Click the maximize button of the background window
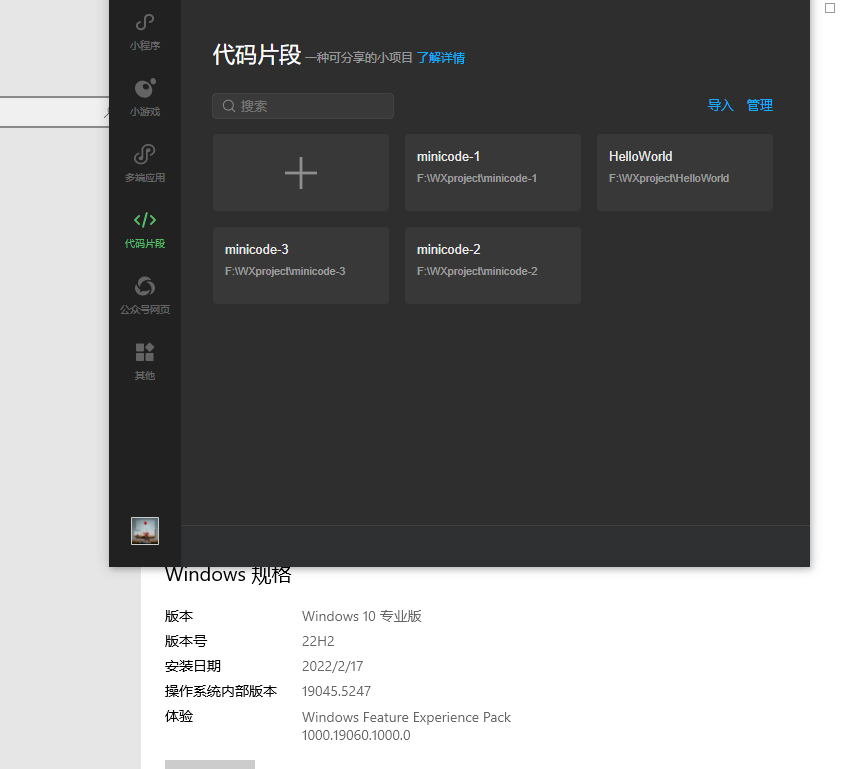The height and width of the screenshot is (769, 841). point(830,8)
